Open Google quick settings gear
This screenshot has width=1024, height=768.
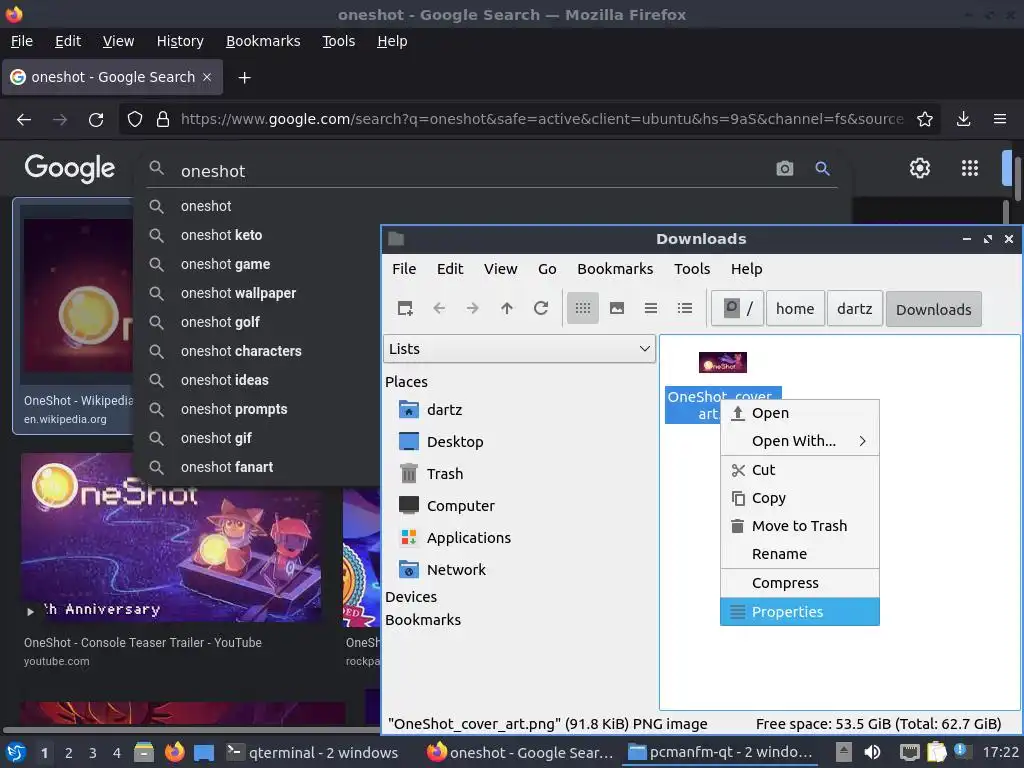pos(920,168)
